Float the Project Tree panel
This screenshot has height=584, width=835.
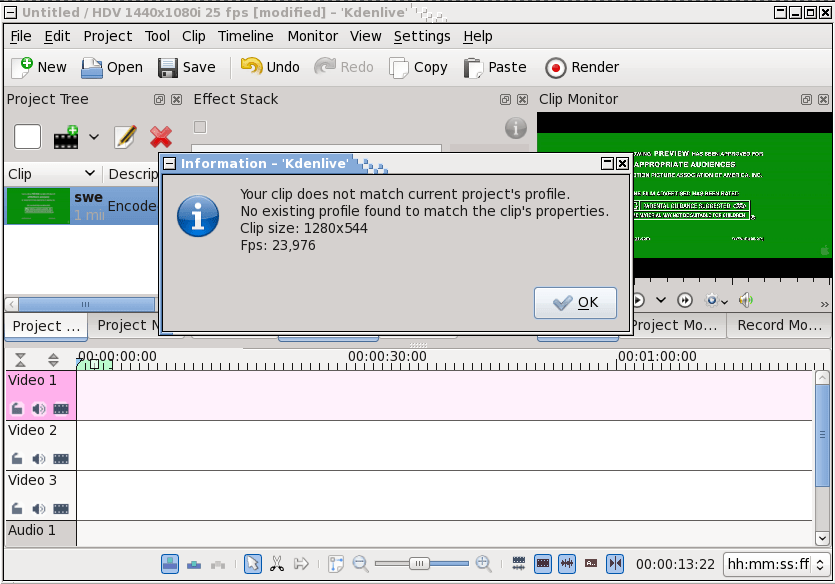pyautogui.click(x=159, y=100)
